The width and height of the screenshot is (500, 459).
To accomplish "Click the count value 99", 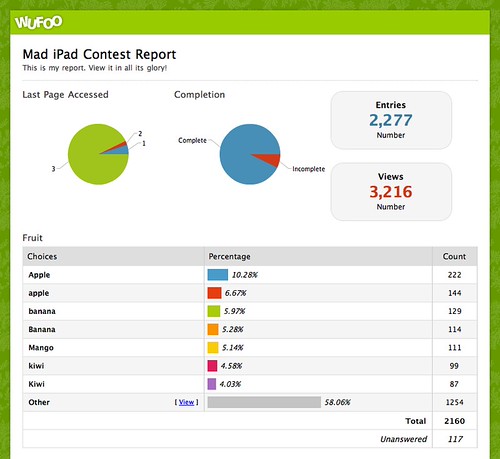I will click(x=454, y=366).
